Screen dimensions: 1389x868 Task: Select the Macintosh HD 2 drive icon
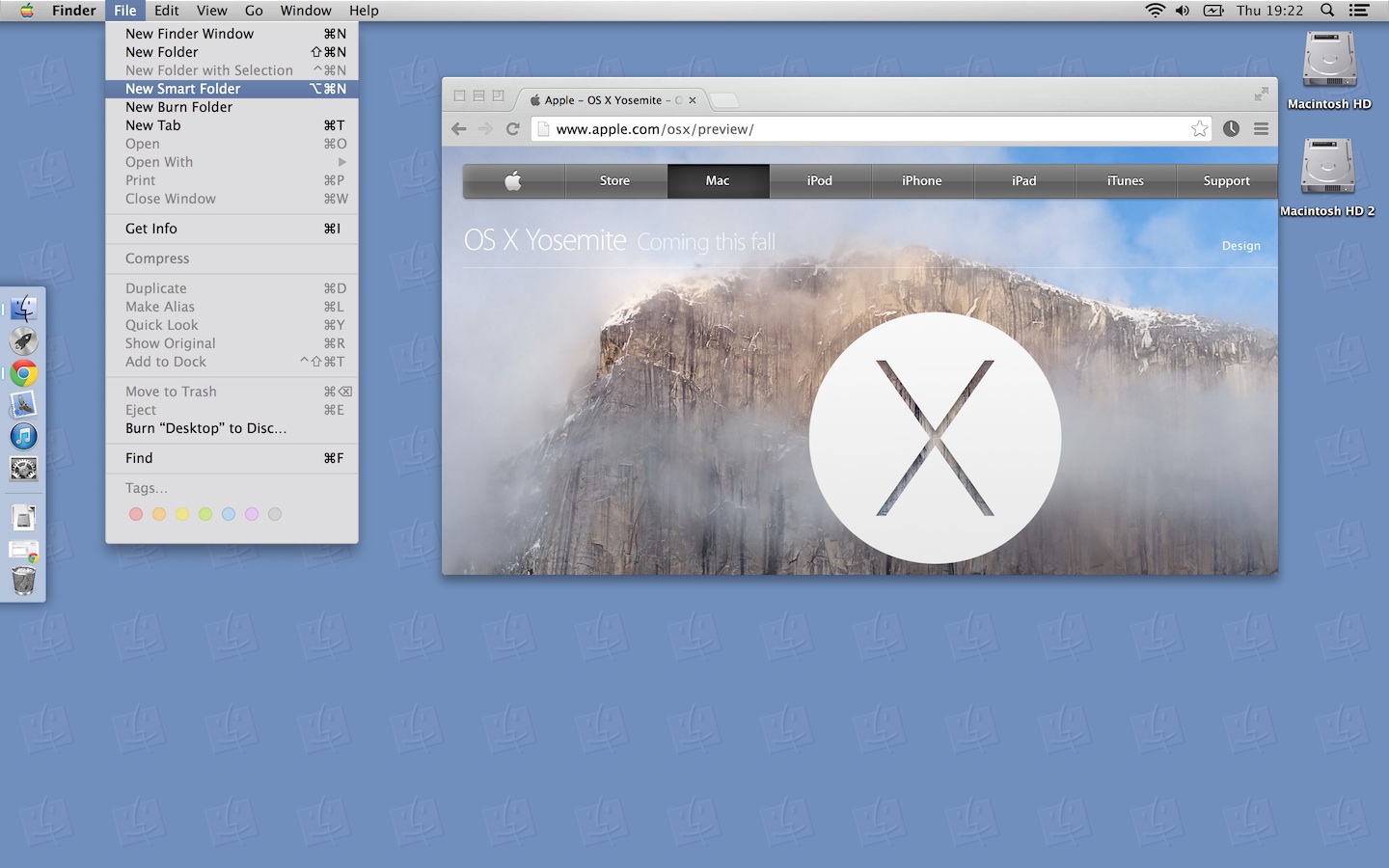click(x=1327, y=166)
